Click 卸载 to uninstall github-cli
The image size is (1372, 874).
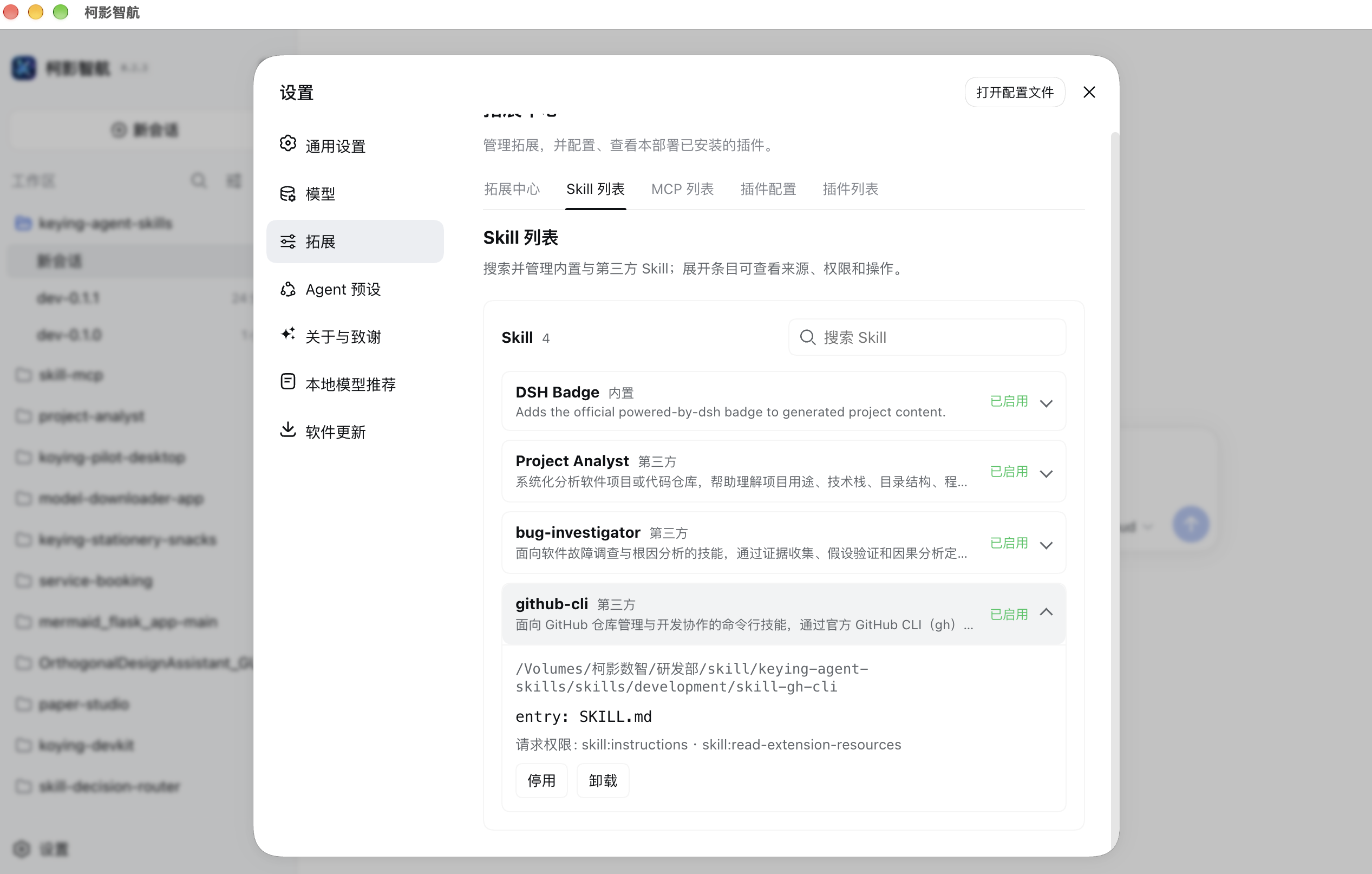(603, 780)
